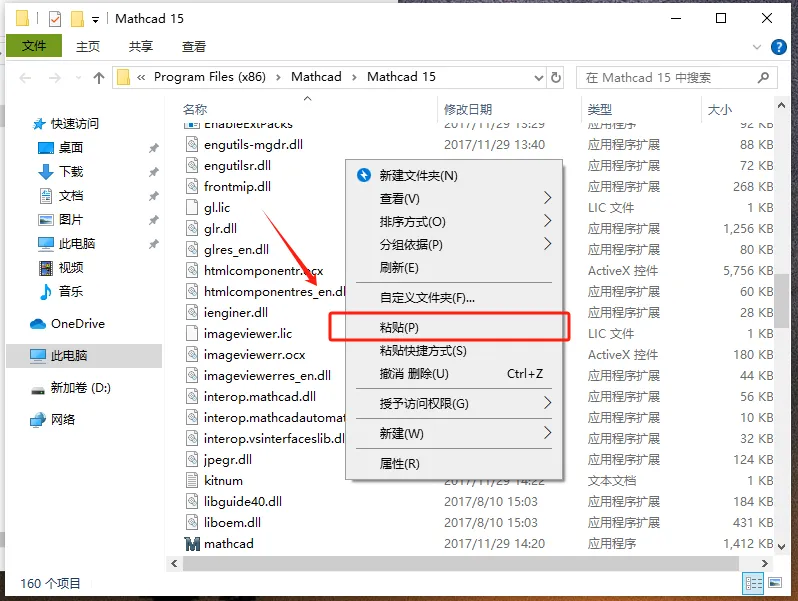The image size is (798, 601).
Task: Click the forward navigation arrow
Action: coord(54,78)
